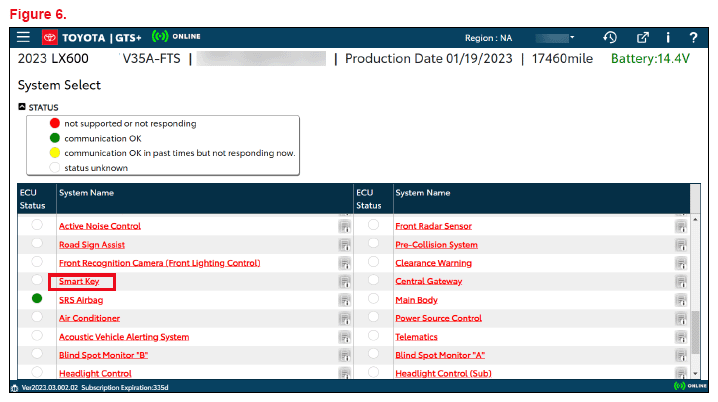Click the 17460mile odometer text

(562, 59)
